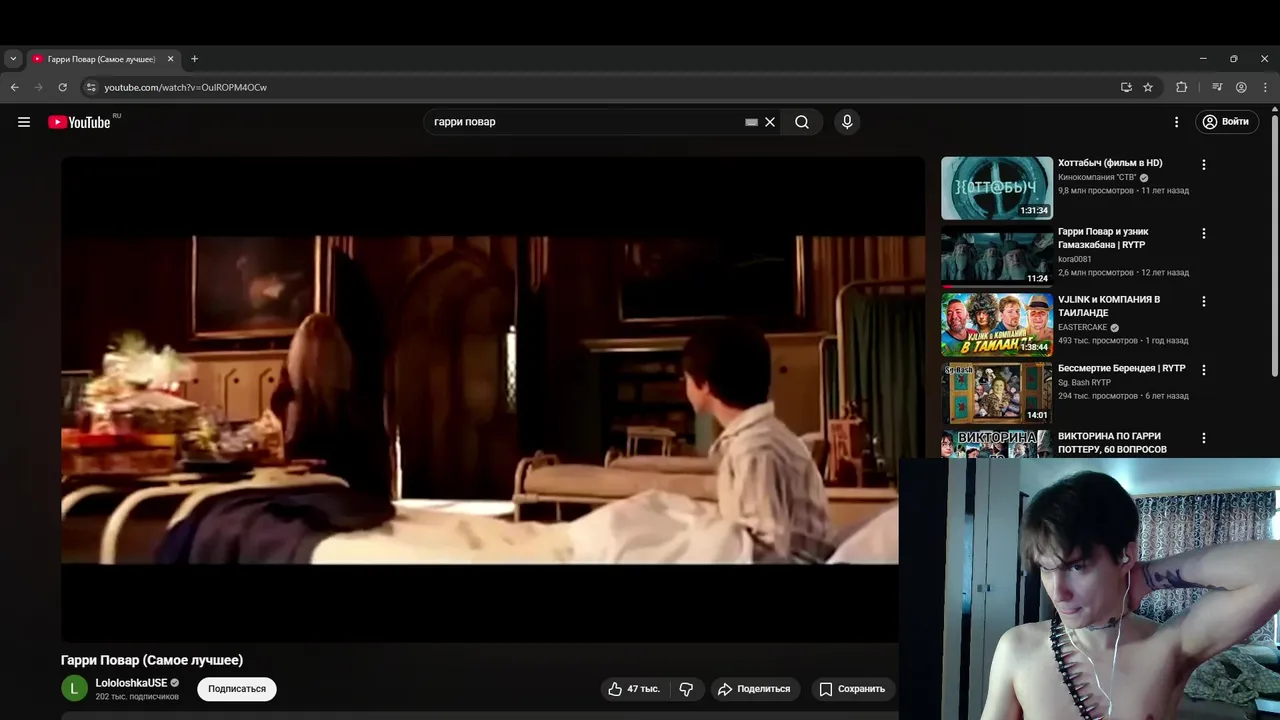Save the video with Сохранить
Viewport: 1280px width, 720px height.
pyautogui.click(x=853, y=689)
